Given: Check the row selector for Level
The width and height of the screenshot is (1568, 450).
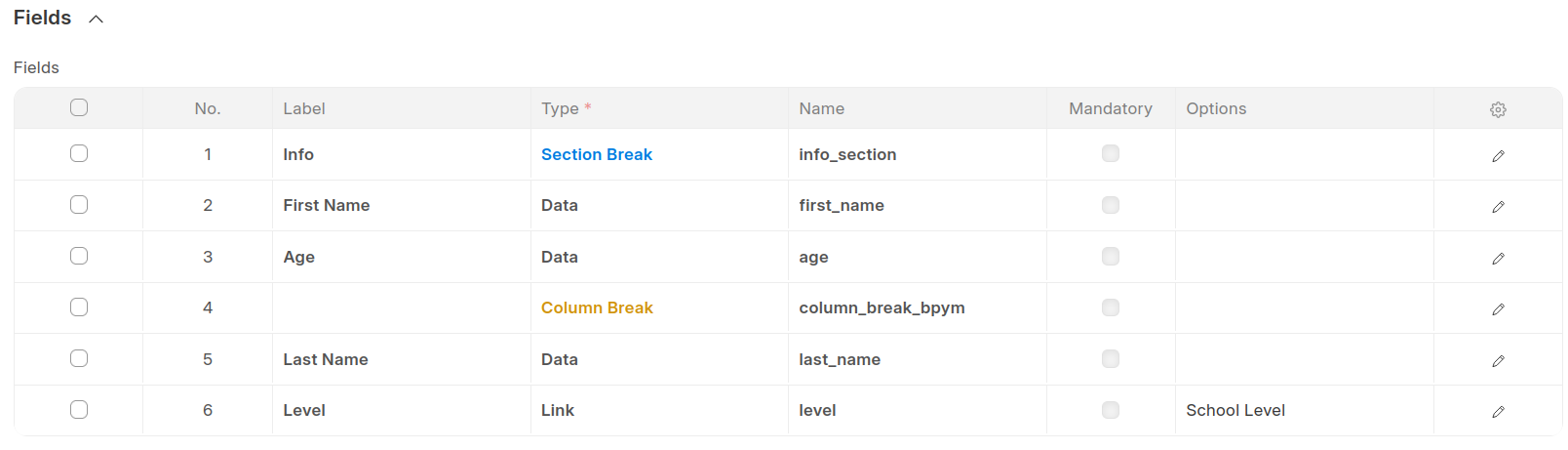Looking at the screenshot, I should [x=79, y=410].
